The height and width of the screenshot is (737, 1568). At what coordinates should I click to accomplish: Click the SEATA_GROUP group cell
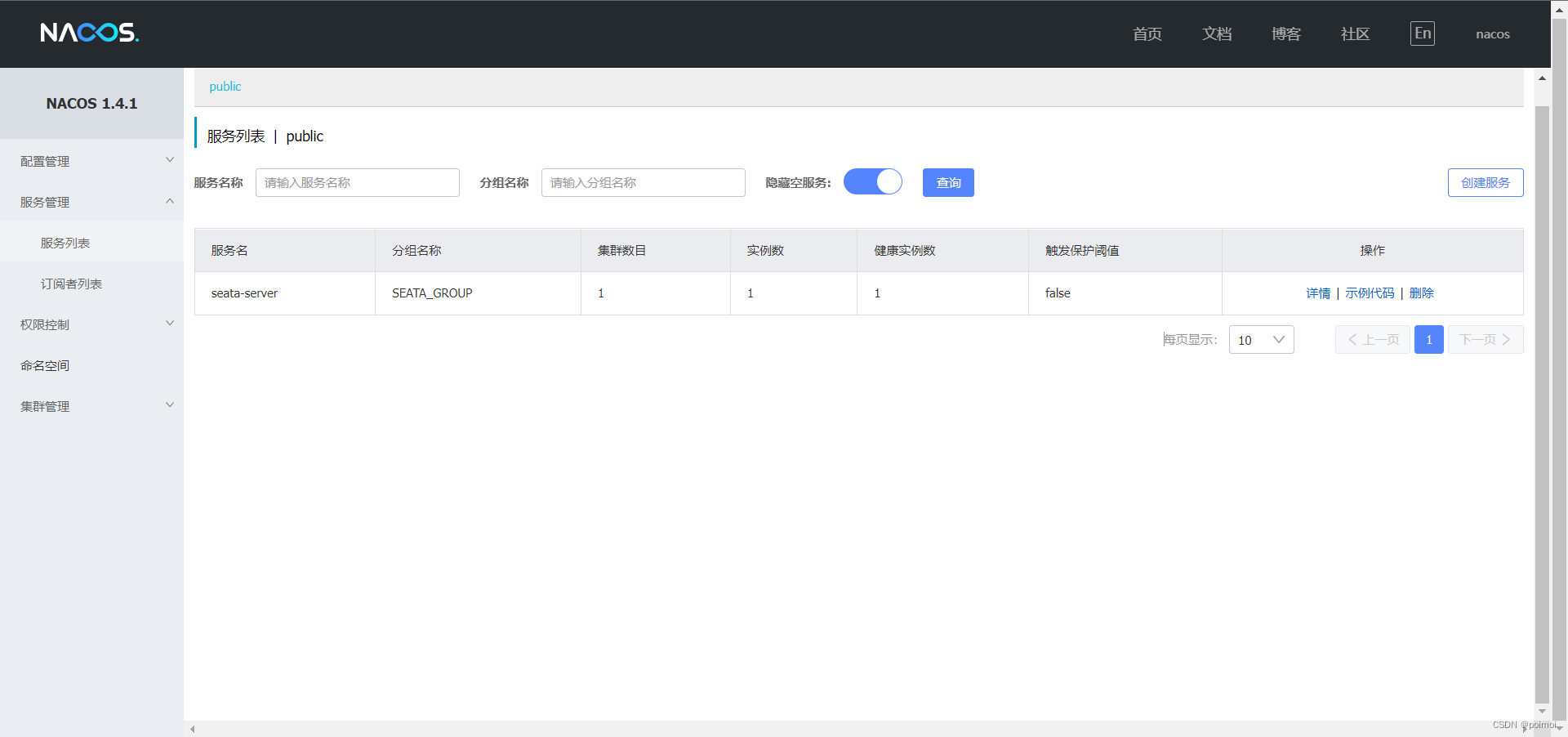pos(478,293)
